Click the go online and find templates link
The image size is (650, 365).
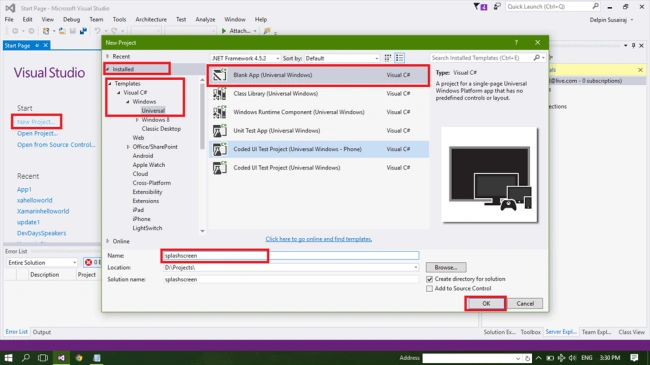[318, 239]
